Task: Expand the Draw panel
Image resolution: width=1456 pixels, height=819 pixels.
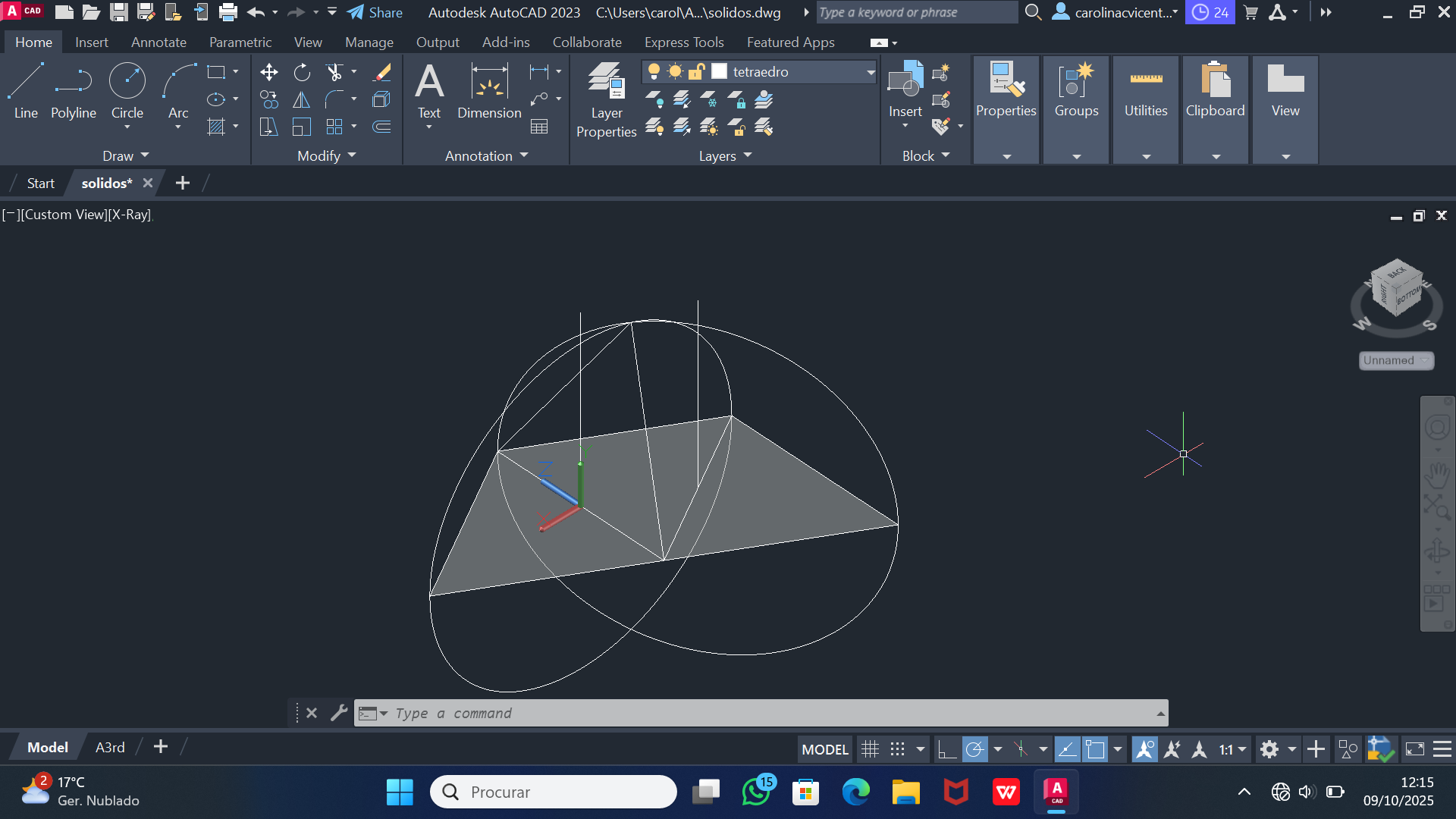Action: click(x=126, y=155)
